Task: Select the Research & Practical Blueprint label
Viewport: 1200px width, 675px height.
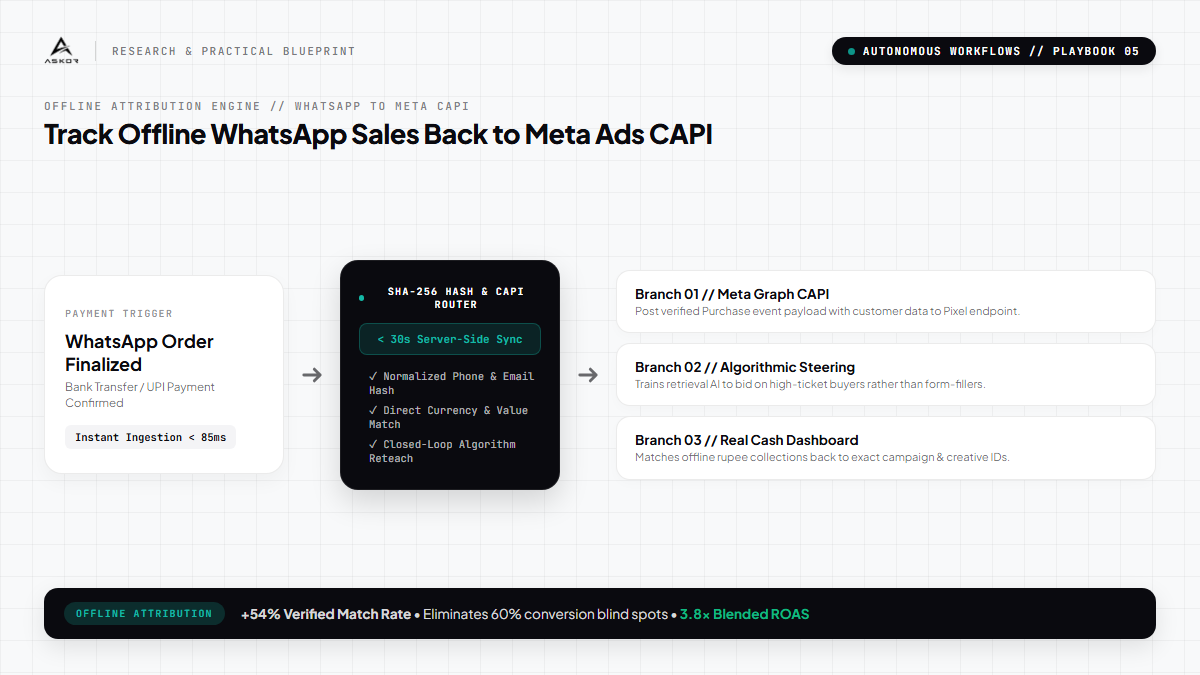Action: point(233,51)
